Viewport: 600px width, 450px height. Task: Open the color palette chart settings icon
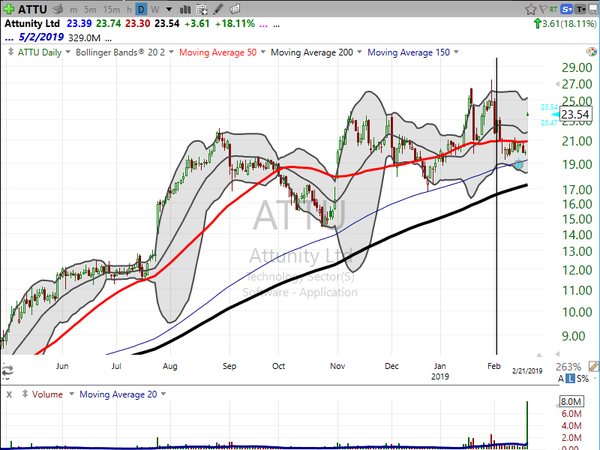pos(591,52)
